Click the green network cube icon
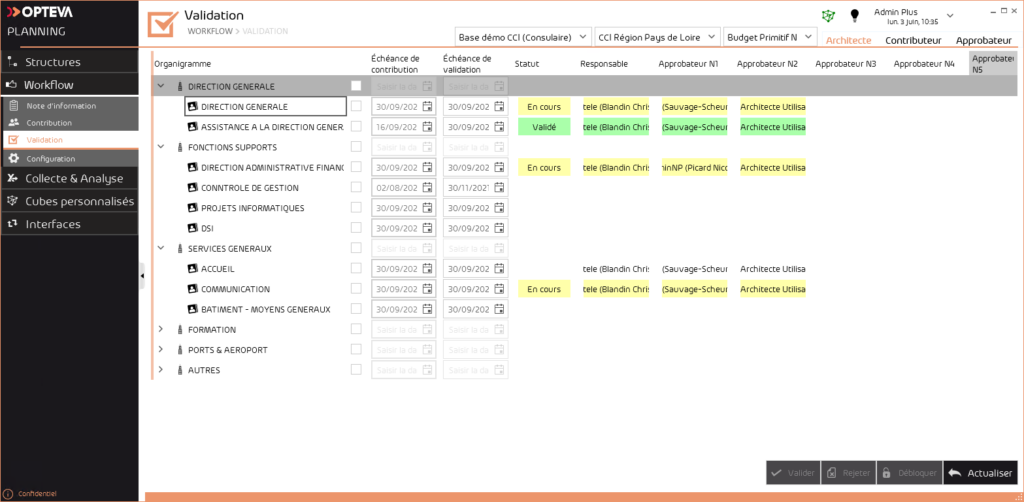Screen dimensions: 1024x502 coord(827,16)
